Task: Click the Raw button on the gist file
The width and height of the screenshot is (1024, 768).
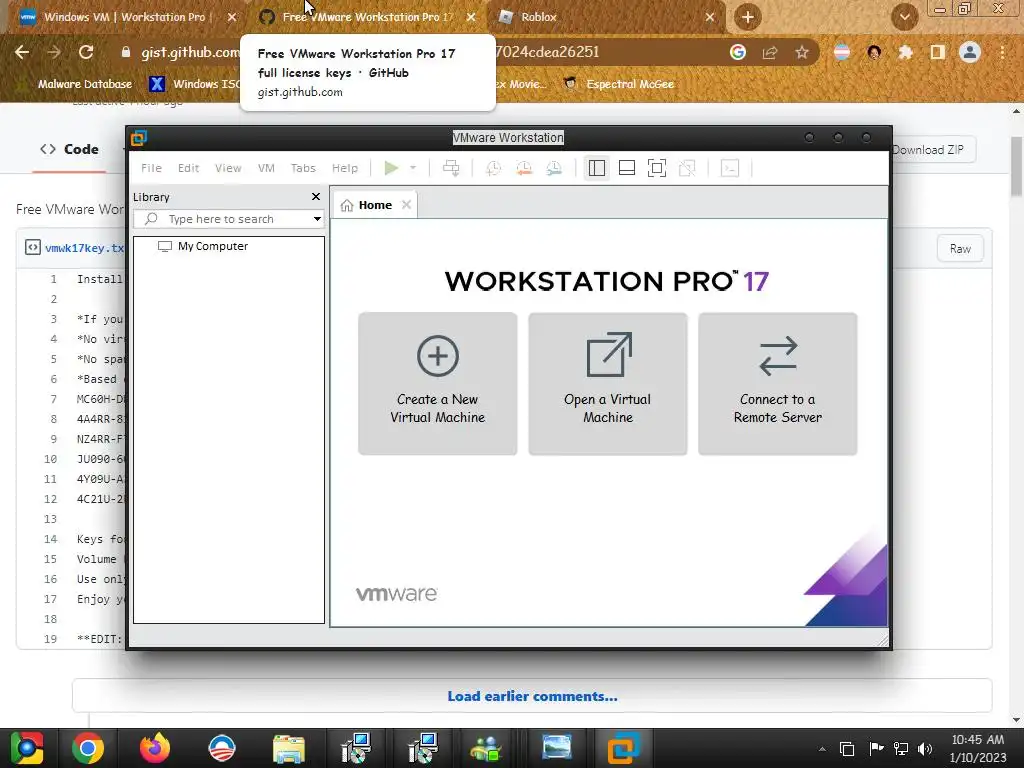Action: (960, 248)
